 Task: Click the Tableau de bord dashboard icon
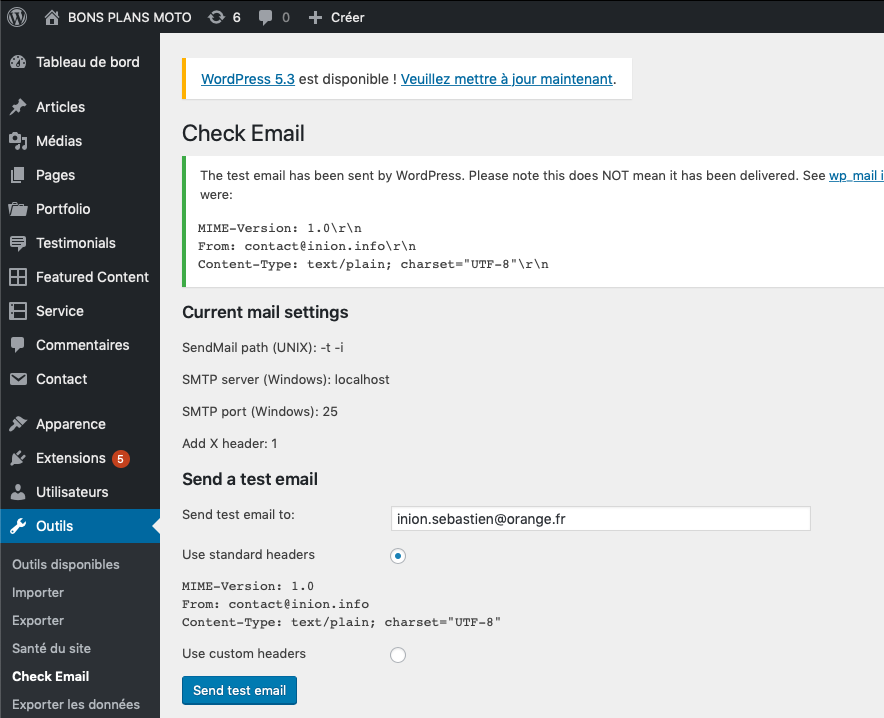click(x=18, y=62)
